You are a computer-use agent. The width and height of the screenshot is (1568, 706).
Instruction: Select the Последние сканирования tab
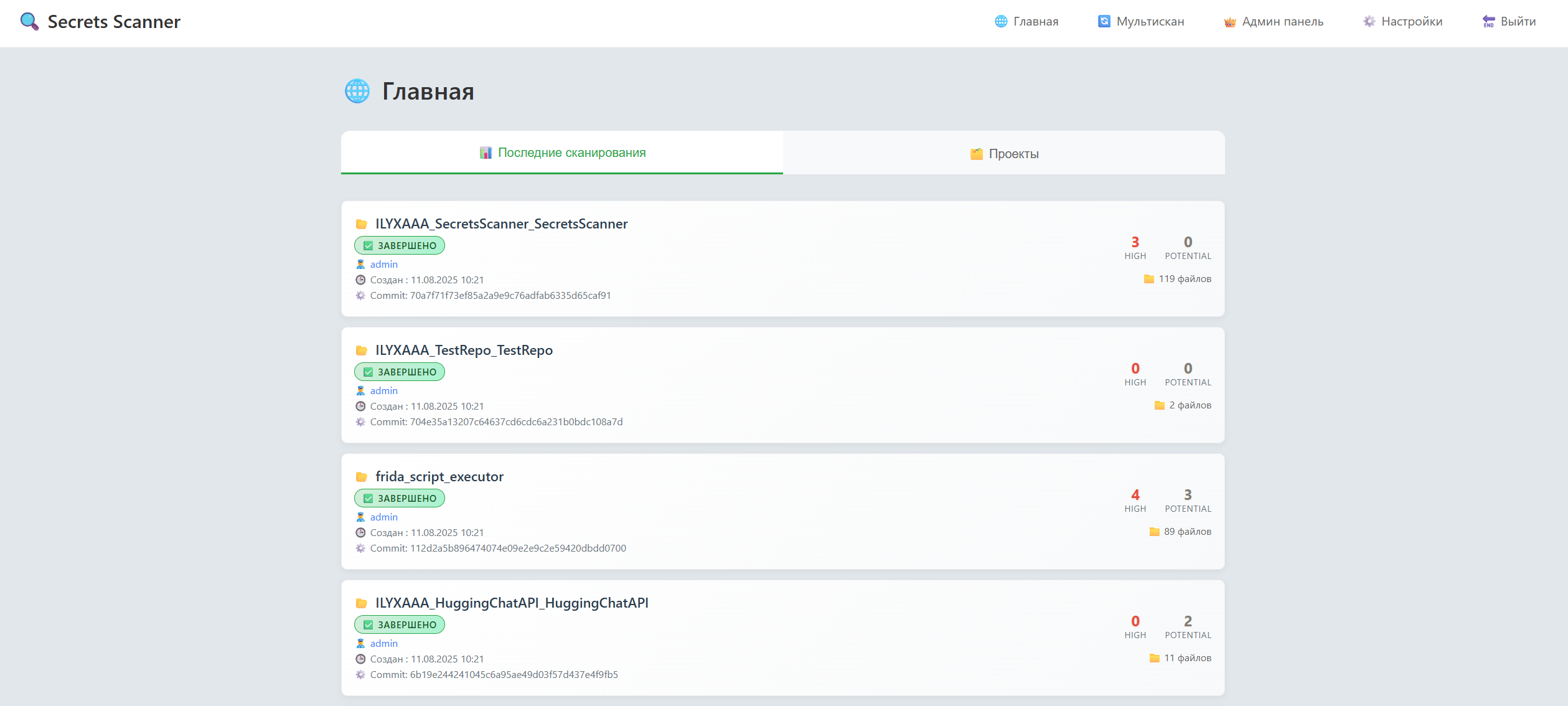pos(562,153)
